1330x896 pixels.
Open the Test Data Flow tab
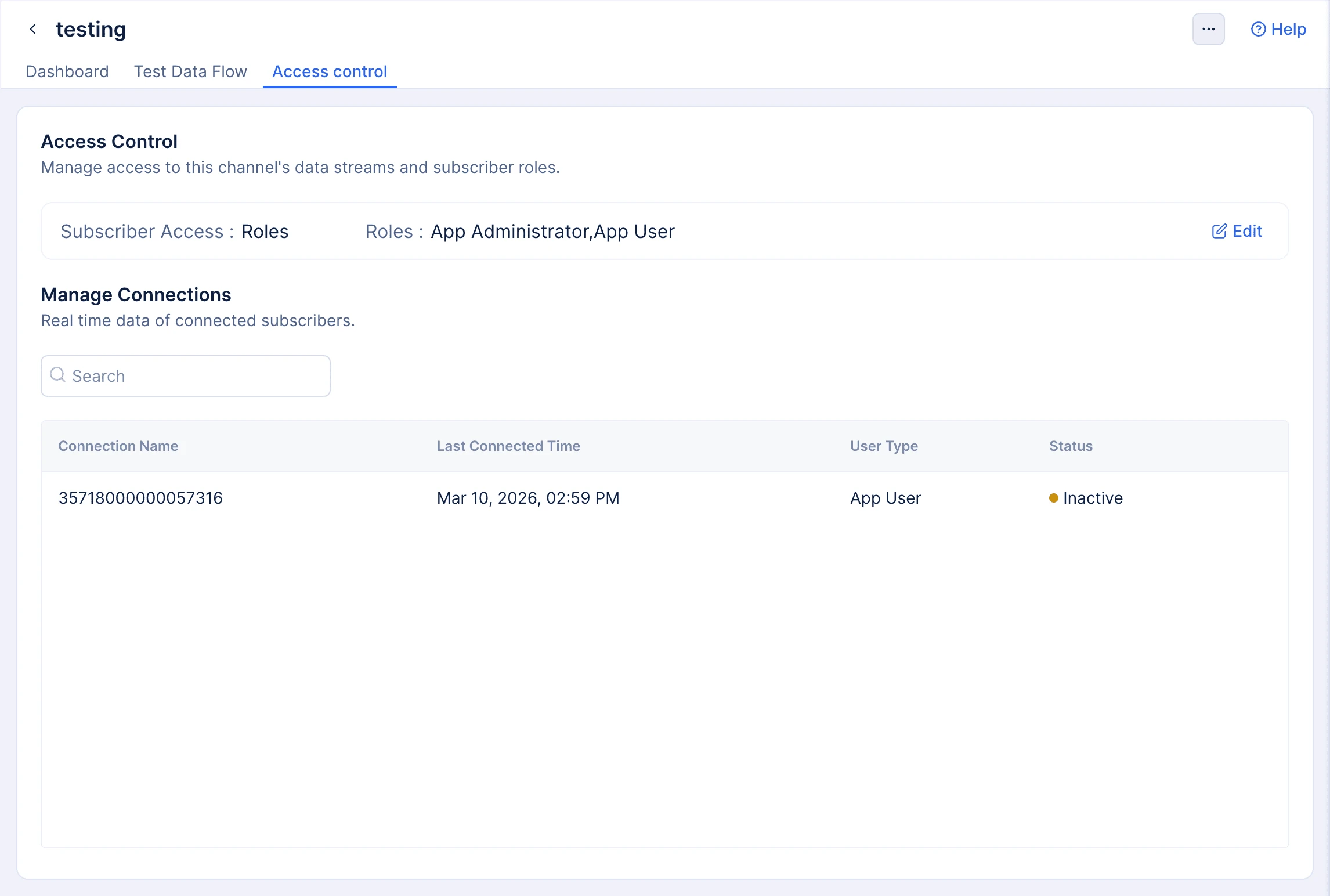[190, 71]
